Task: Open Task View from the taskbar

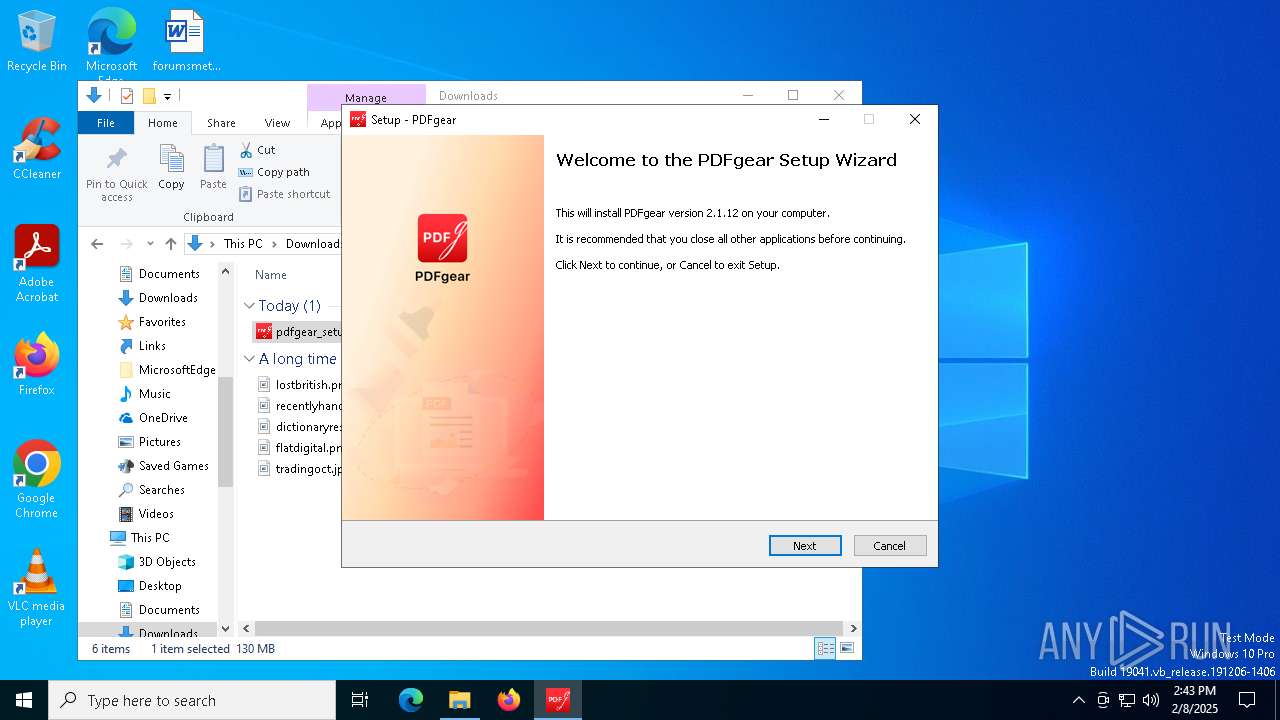Action: (x=360, y=700)
